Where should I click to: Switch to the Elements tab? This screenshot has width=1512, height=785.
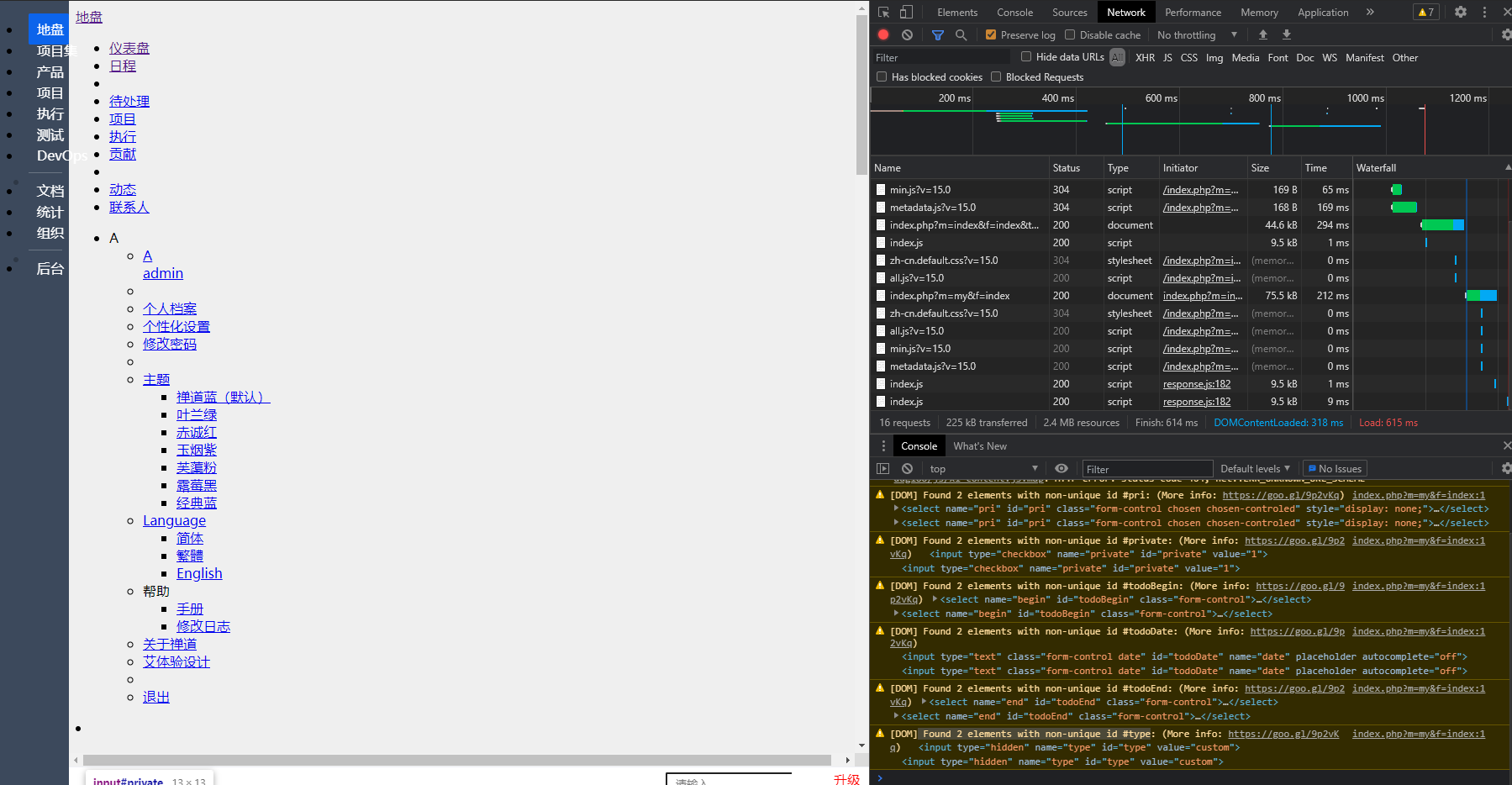click(x=957, y=12)
